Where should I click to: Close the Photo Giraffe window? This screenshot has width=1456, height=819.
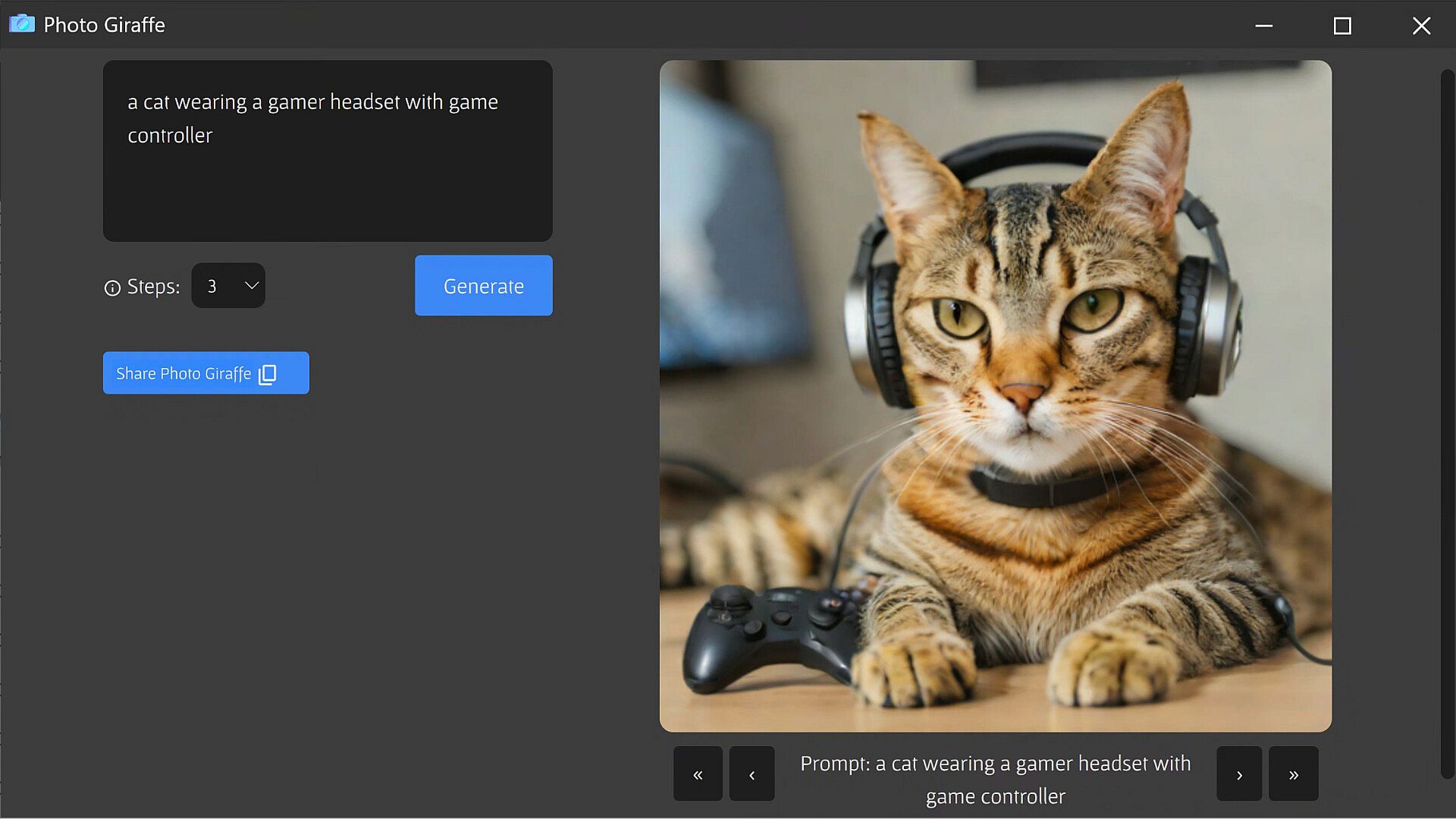(x=1421, y=26)
